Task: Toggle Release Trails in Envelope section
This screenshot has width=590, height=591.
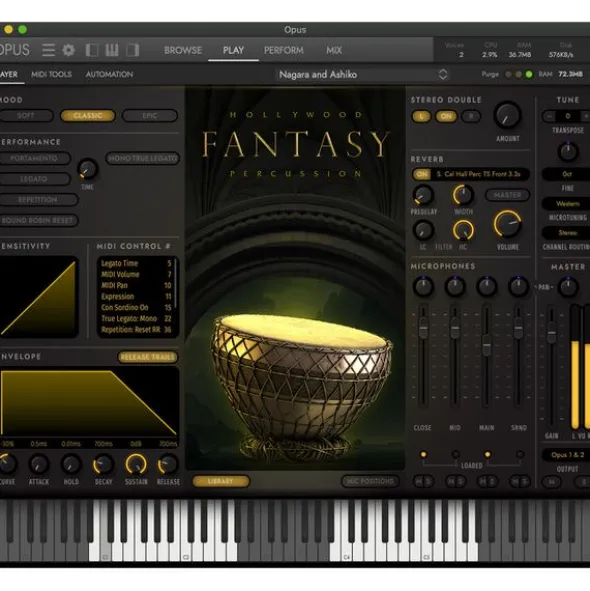Action: point(148,357)
